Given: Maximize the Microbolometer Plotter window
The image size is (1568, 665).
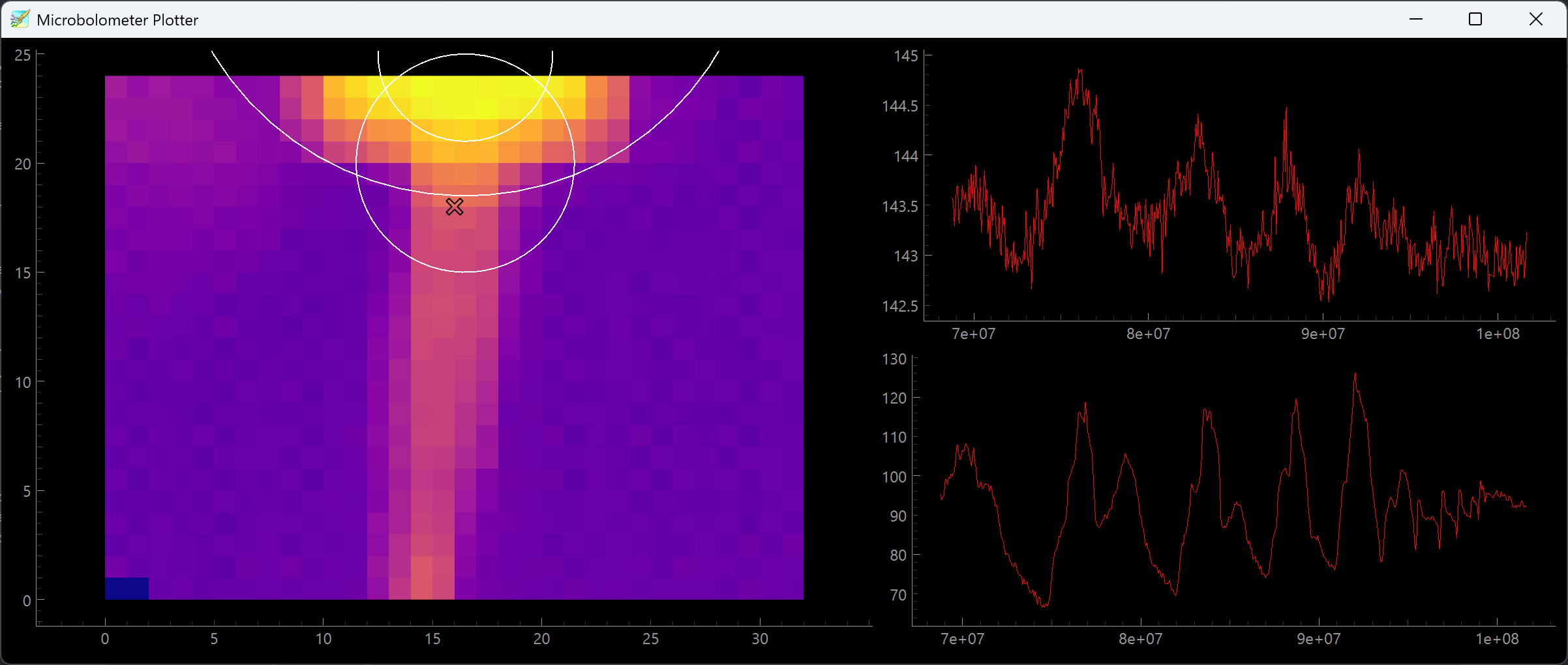Looking at the screenshot, I should click(x=1475, y=20).
